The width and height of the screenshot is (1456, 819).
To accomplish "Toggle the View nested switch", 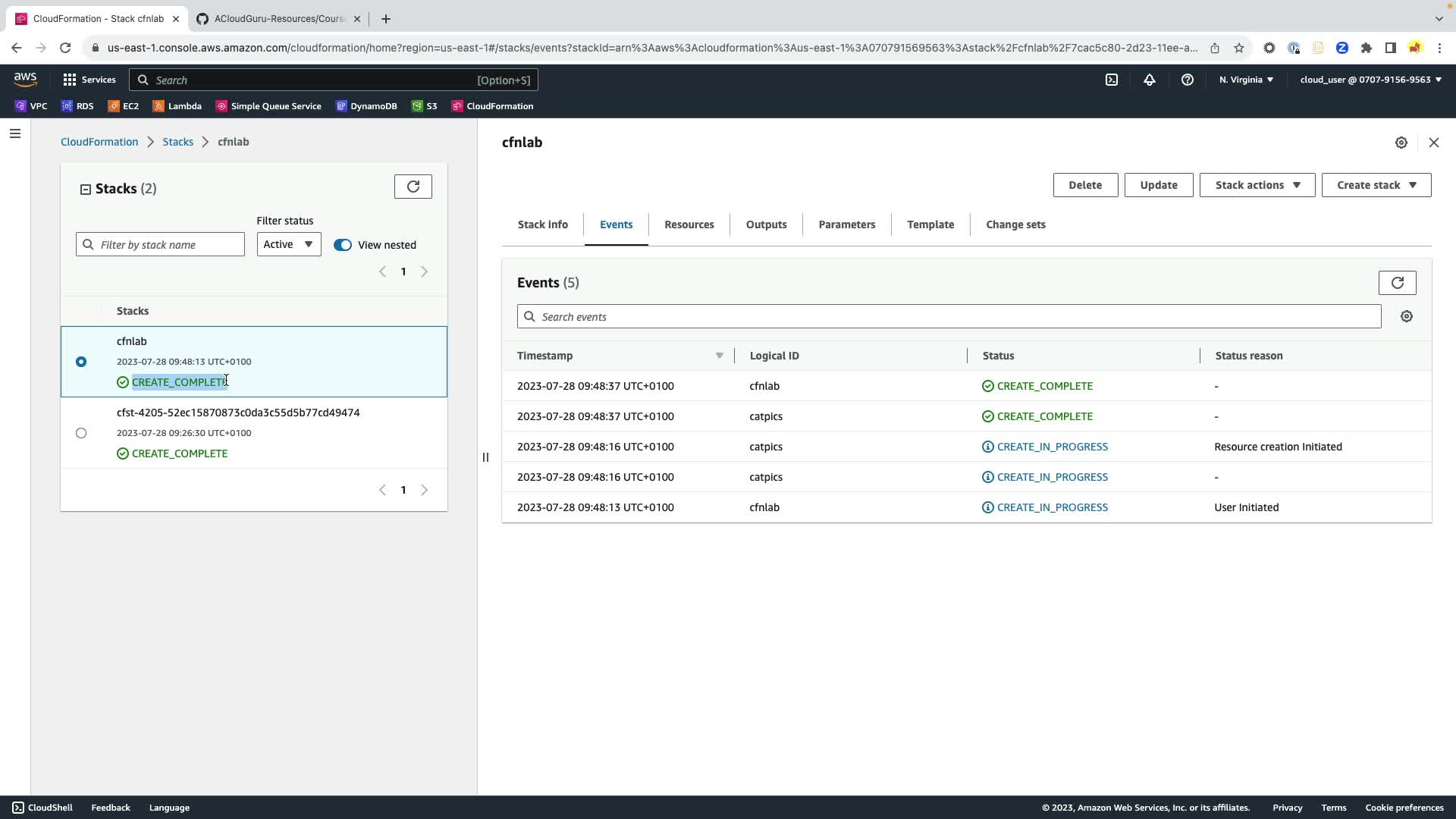I will click(343, 245).
